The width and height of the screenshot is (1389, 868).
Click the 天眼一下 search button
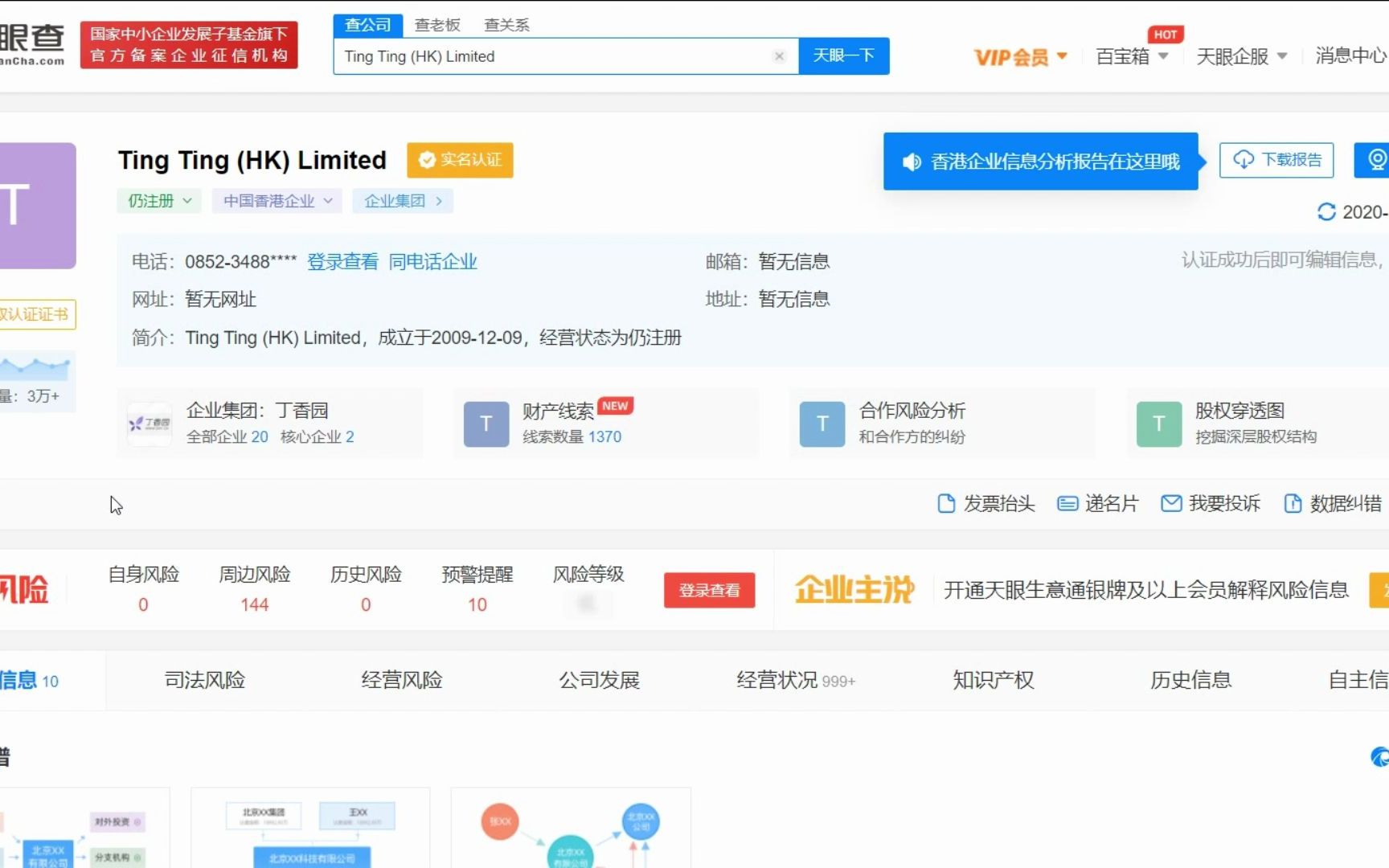[x=844, y=55]
